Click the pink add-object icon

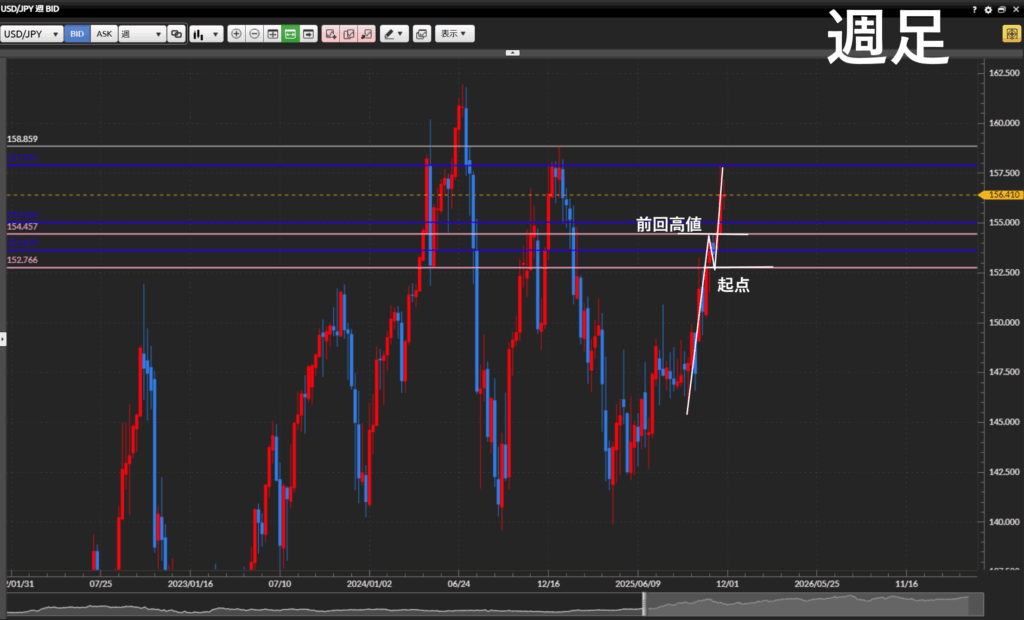click(x=331, y=34)
